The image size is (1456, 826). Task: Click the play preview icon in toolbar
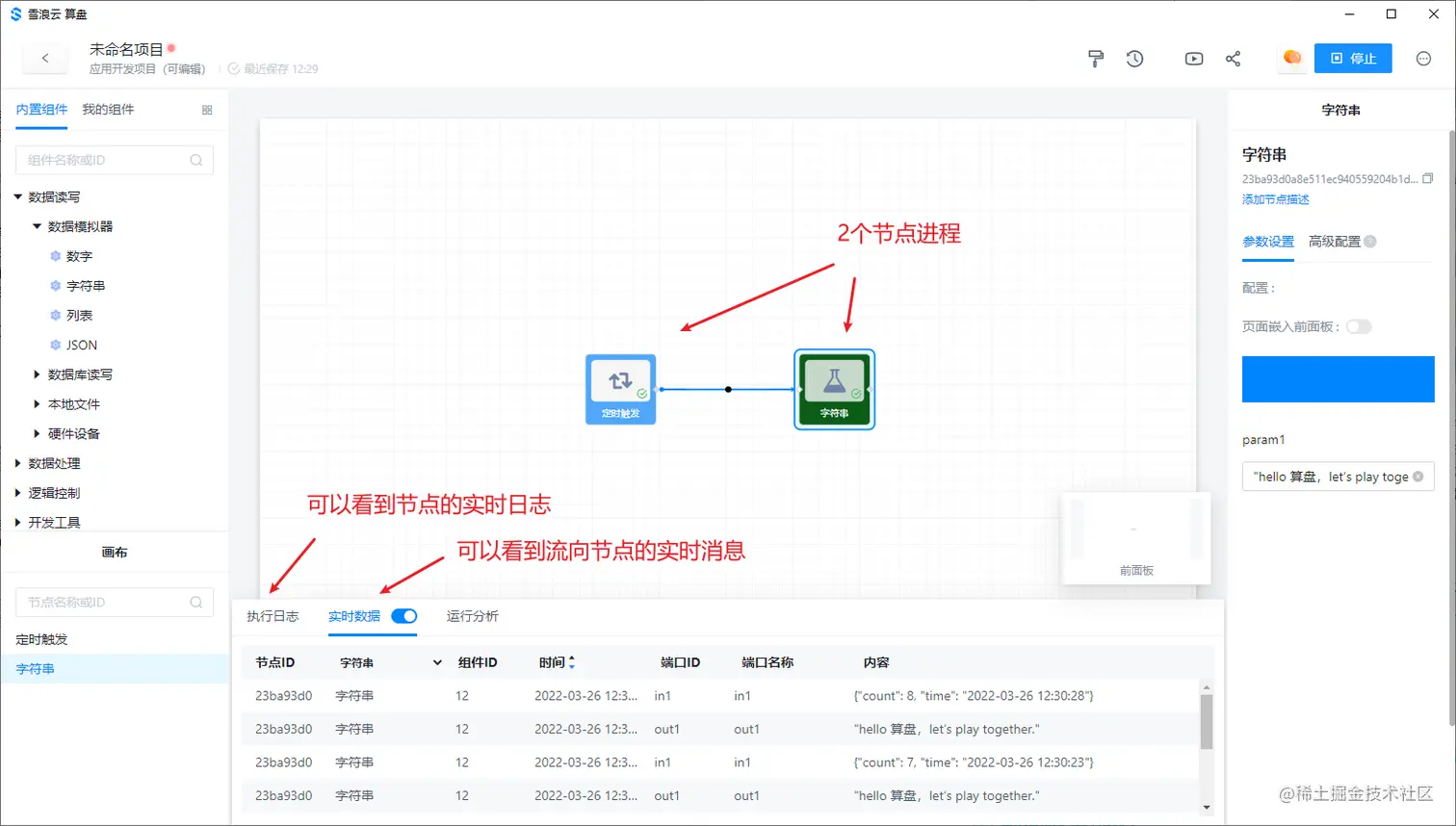(x=1194, y=59)
